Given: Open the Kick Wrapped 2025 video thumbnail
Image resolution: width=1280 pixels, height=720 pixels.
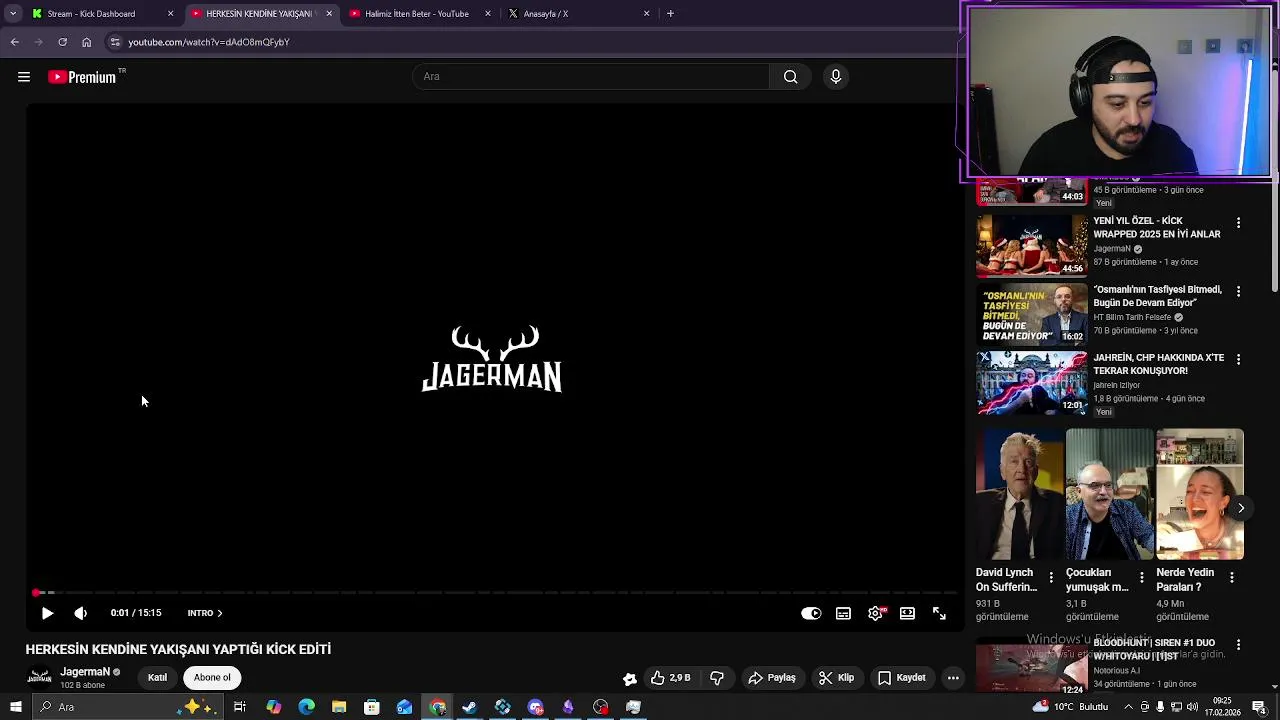Looking at the screenshot, I should point(1032,246).
